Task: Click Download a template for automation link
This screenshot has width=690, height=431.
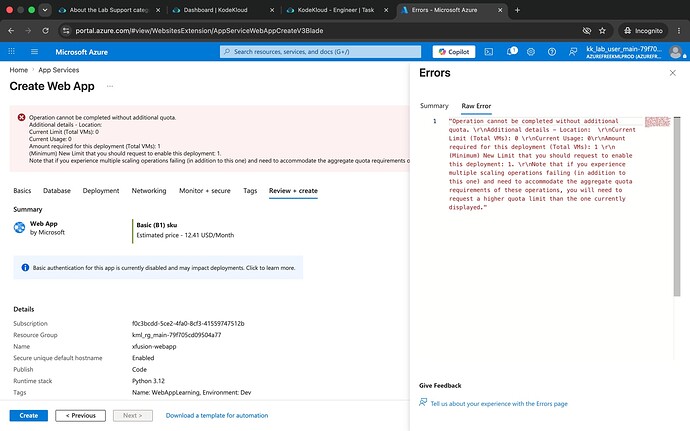Action: click(217, 415)
